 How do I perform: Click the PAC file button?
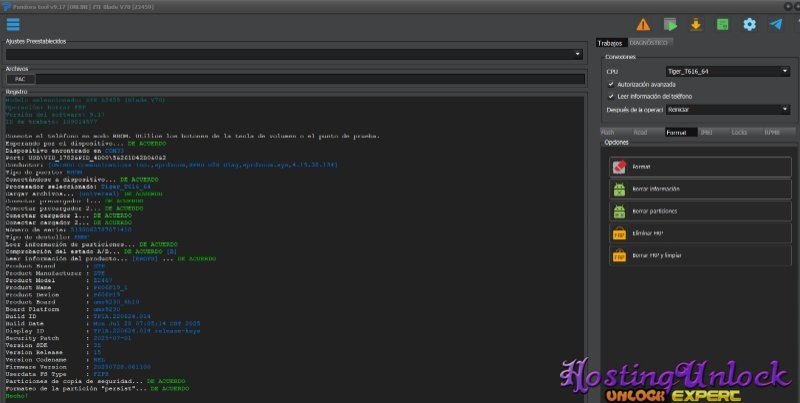click(x=19, y=78)
